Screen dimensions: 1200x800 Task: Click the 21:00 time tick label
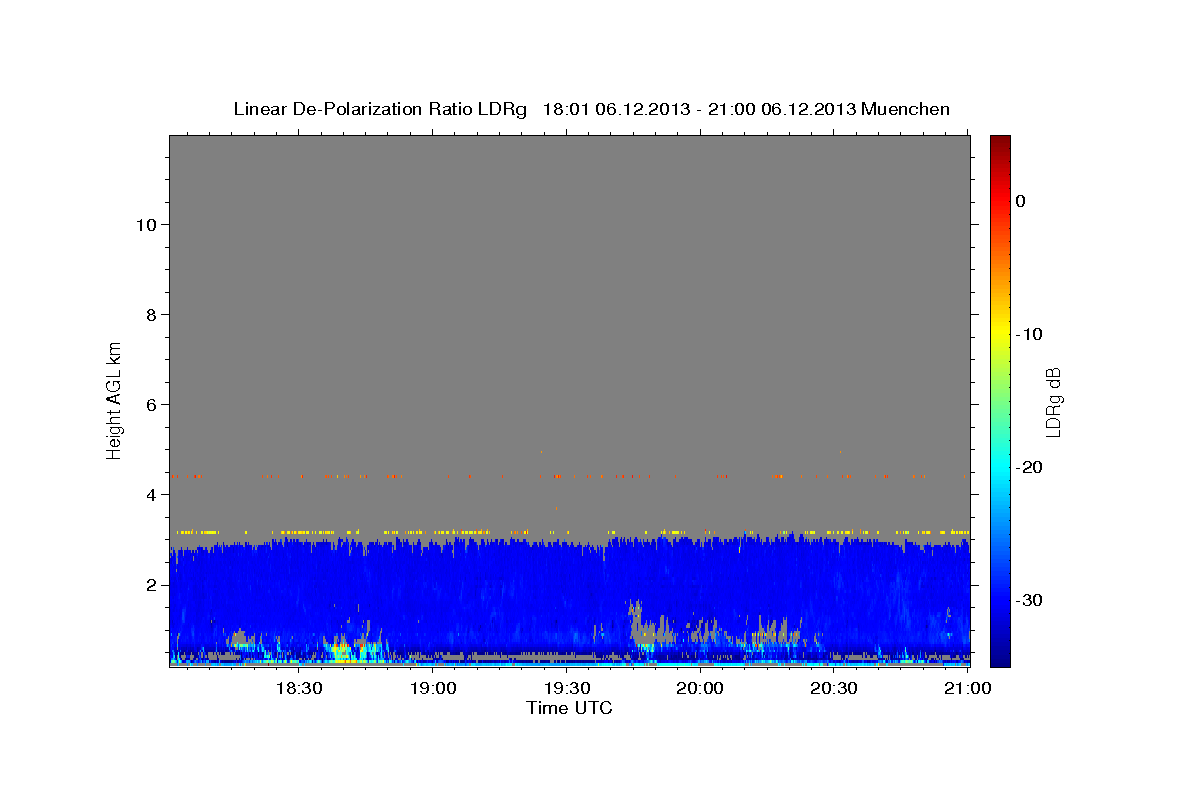(967, 688)
